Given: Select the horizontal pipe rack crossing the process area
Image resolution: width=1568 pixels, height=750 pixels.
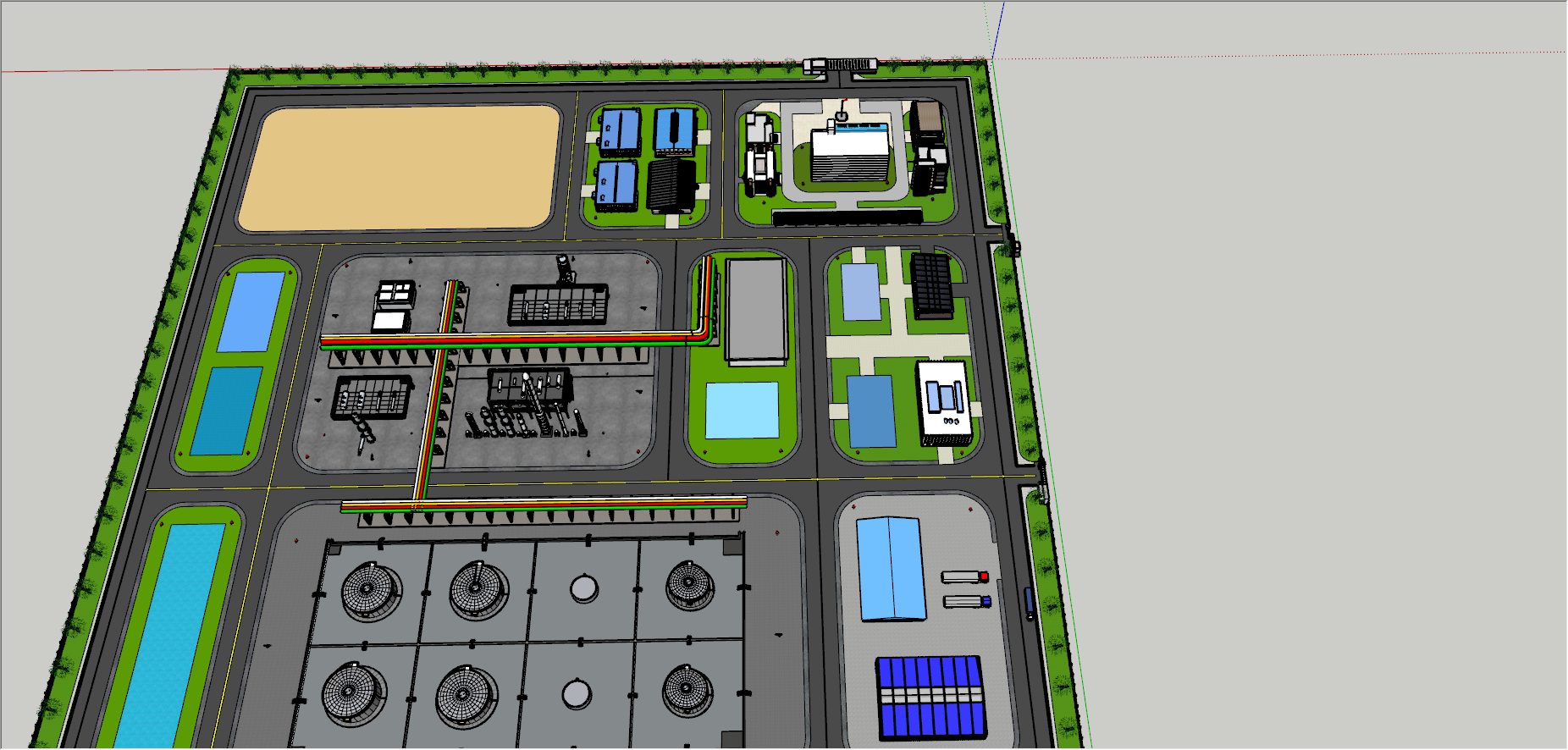Looking at the screenshot, I should 516,340.
